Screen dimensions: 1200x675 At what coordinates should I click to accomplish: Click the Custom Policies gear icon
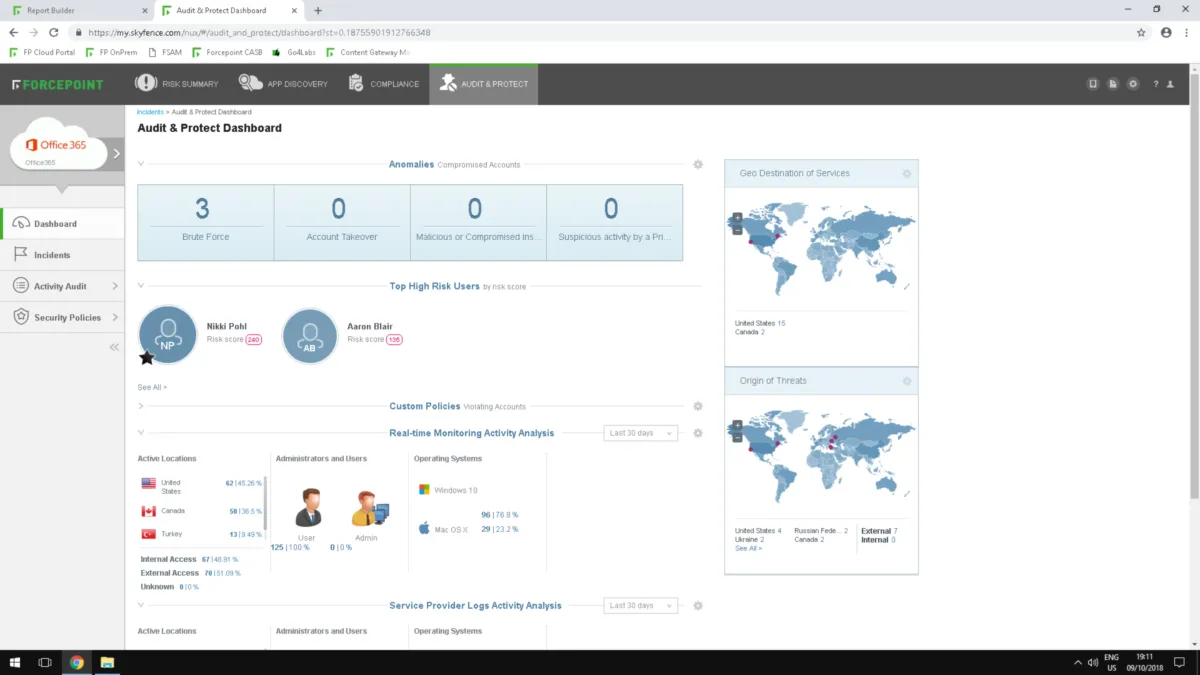(x=698, y=406)
